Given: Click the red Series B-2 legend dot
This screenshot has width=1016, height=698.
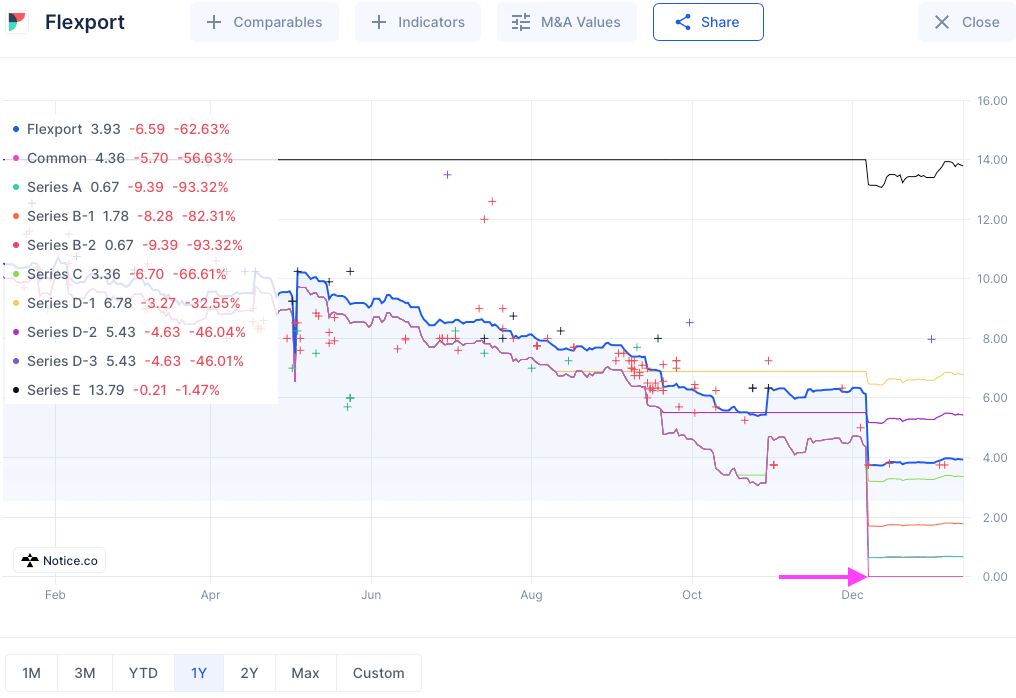Looking at the screenshot, I should tap(16, 245).
